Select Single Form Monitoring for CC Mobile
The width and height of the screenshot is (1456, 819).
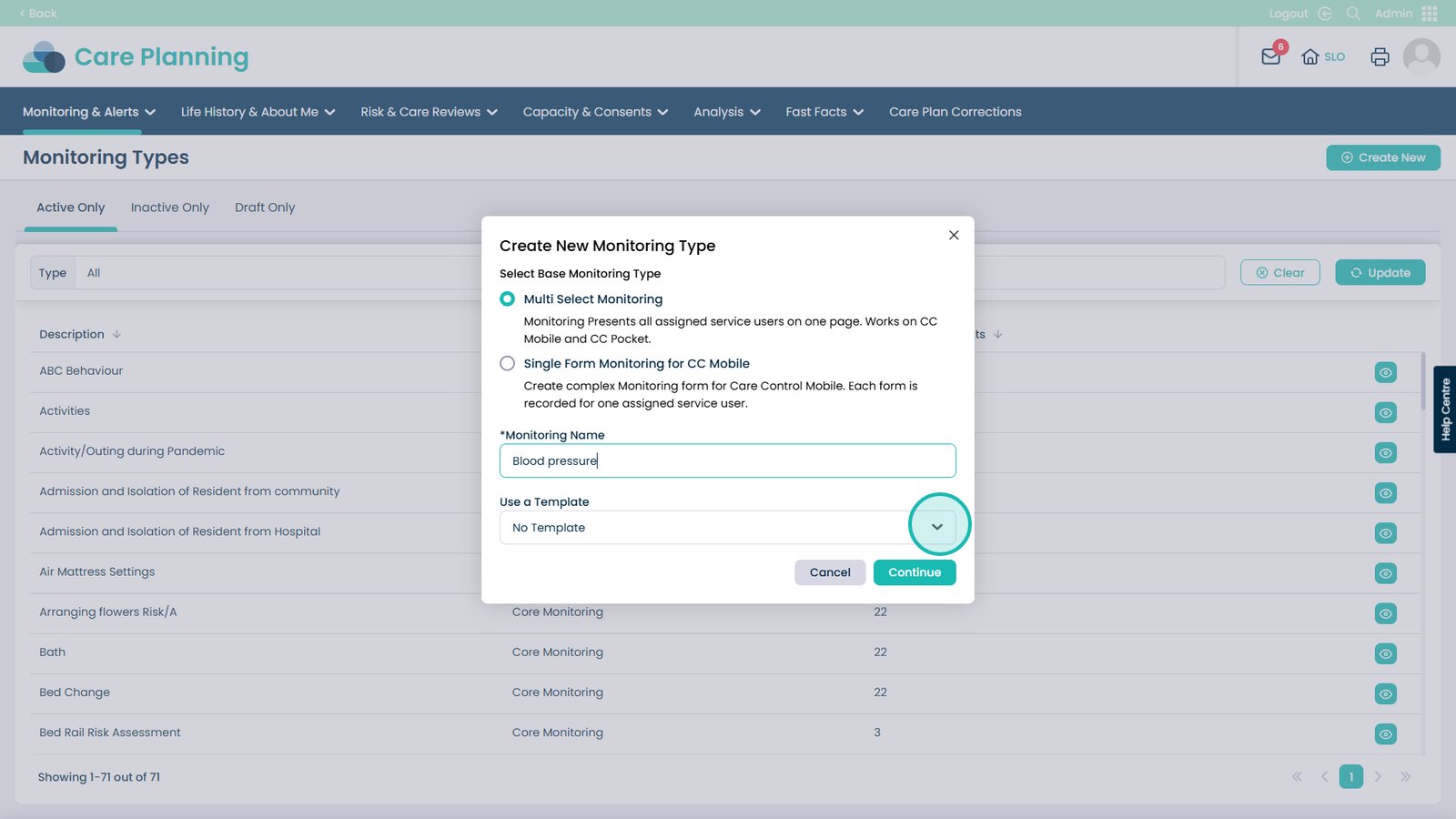tap(508, 364)
